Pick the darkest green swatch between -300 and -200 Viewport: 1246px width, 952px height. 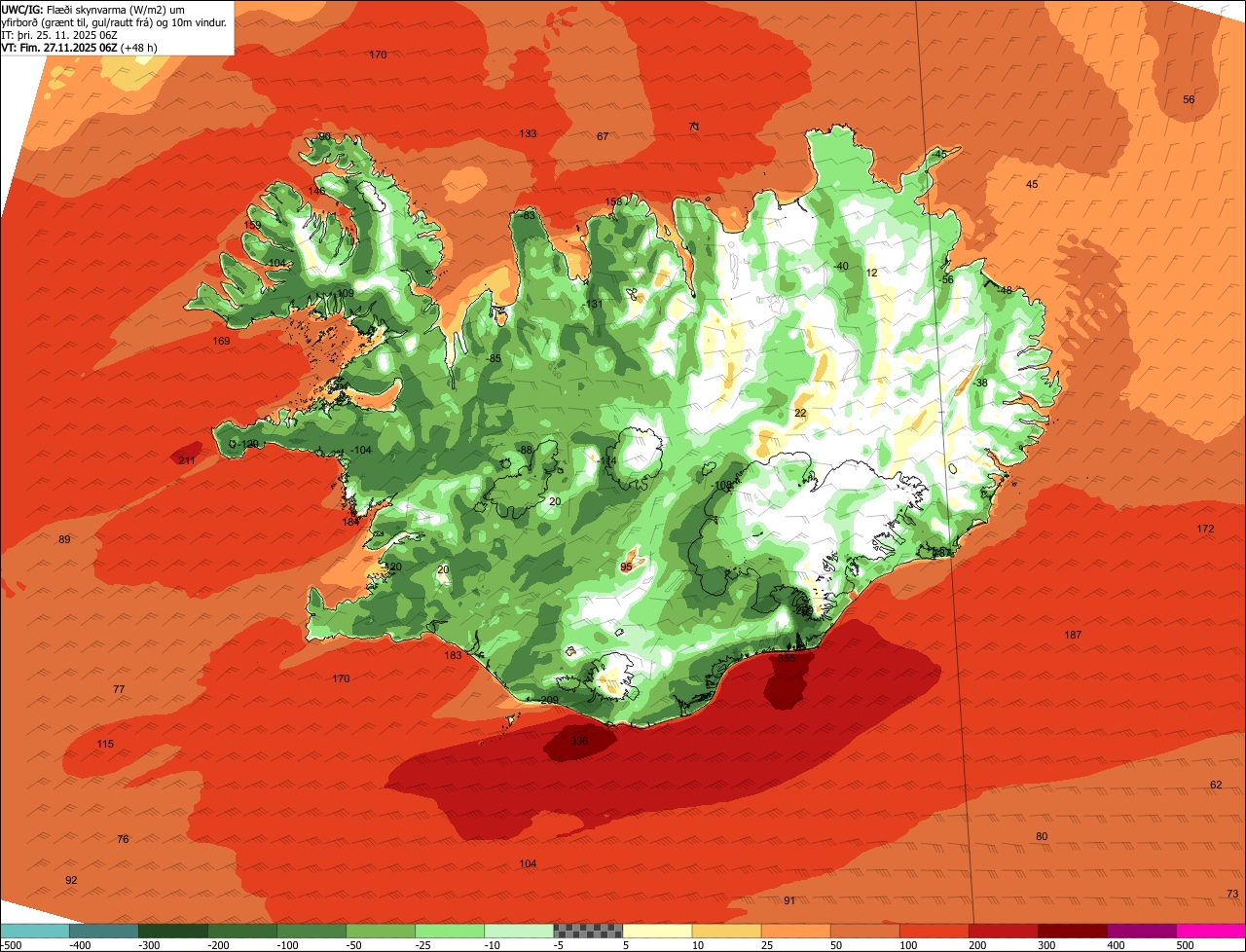point(172,931)
